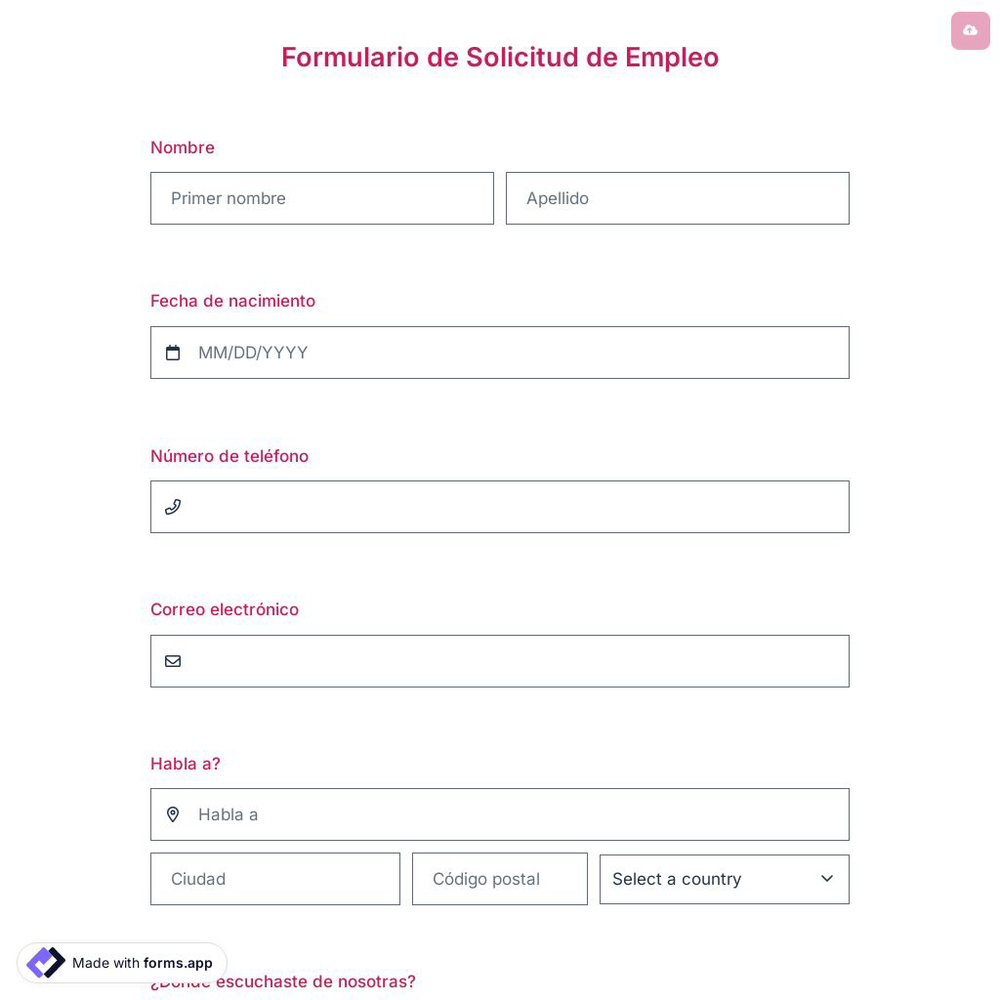This screenshot has height=1000, width=1000.
Task: Click the ¿Dónde escuchaste de nosotras? label
Action: [283, 981]
